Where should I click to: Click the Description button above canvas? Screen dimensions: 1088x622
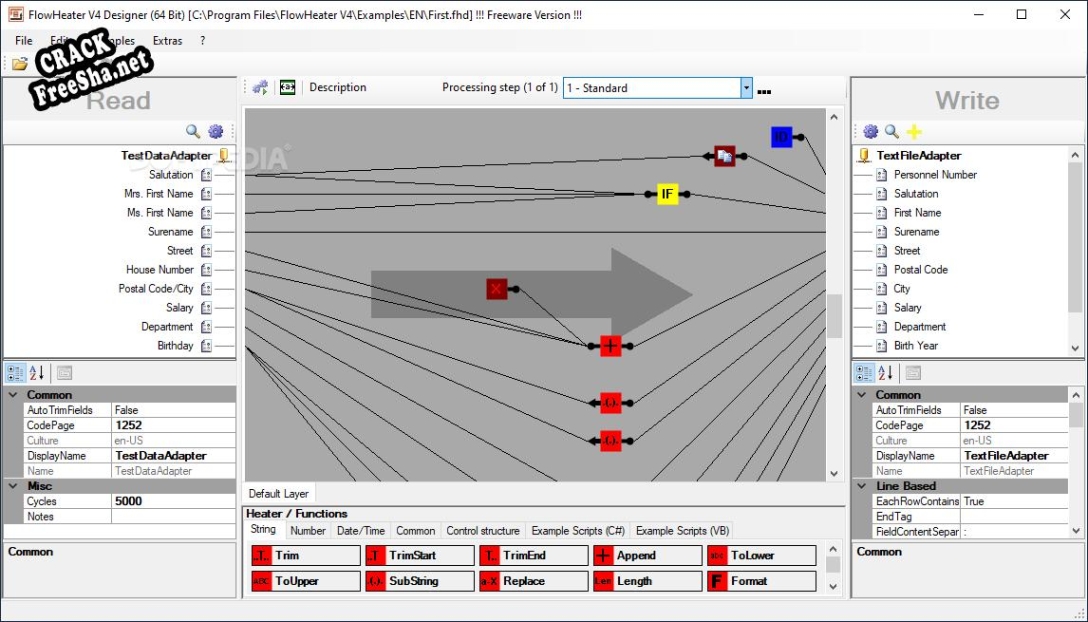[x=337, y=88]
